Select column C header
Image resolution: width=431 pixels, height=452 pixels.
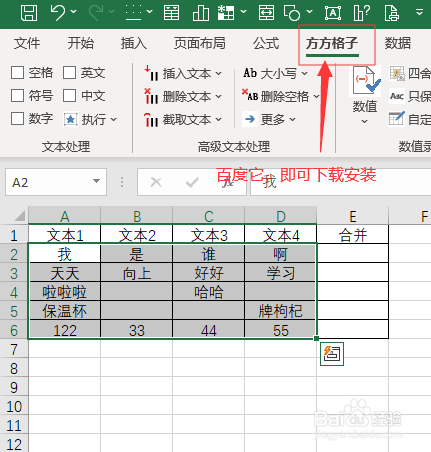209,216
